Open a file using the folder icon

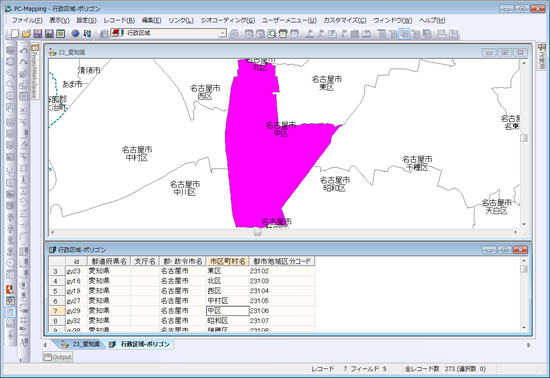coord(26,33)
